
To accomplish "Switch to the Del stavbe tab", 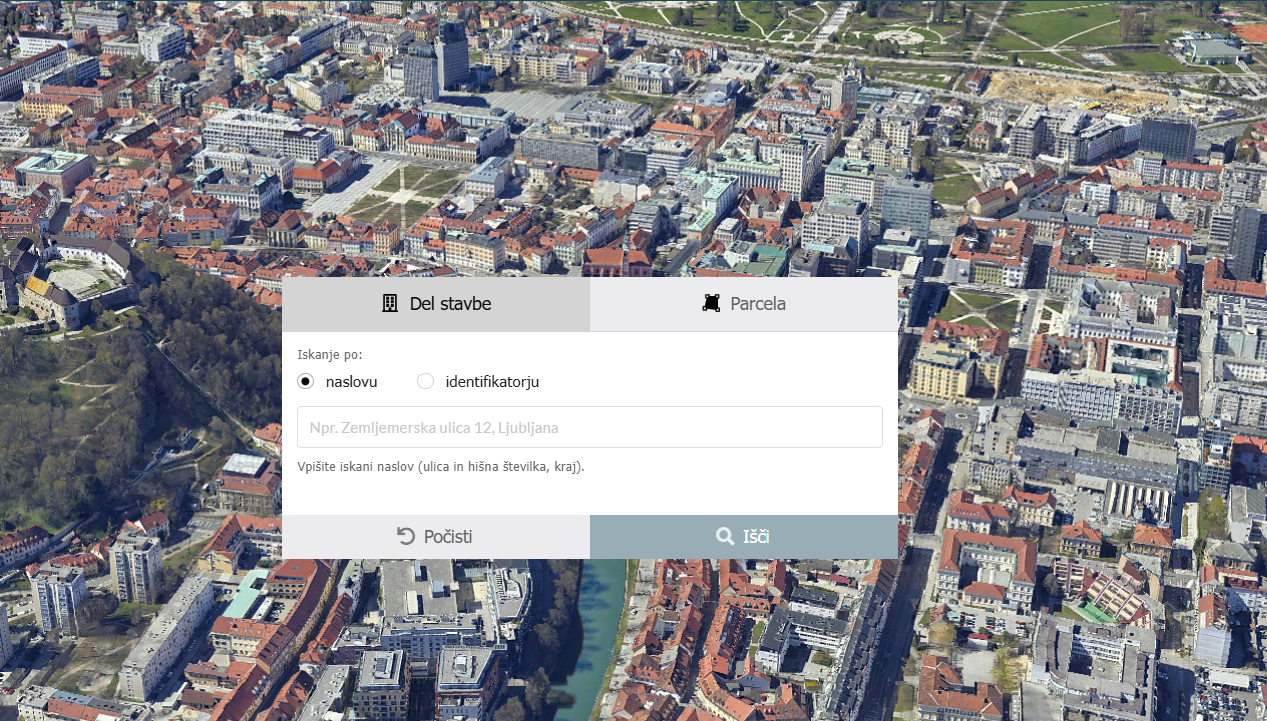I will 436,304.
